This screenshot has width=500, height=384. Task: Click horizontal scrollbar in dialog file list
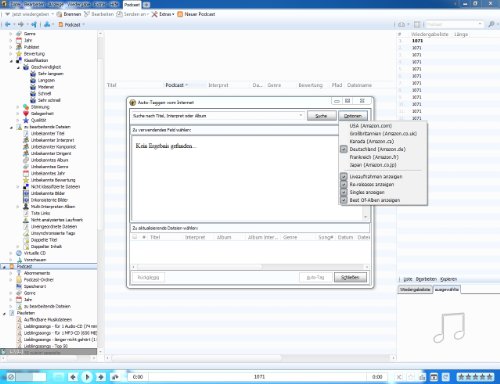[250, 267]
